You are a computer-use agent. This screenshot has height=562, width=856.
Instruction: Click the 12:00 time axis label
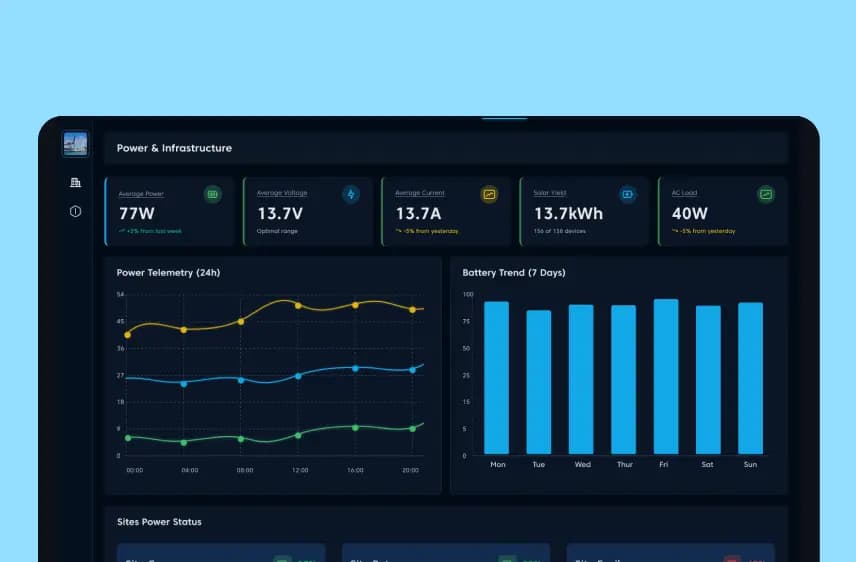point(300,470)
